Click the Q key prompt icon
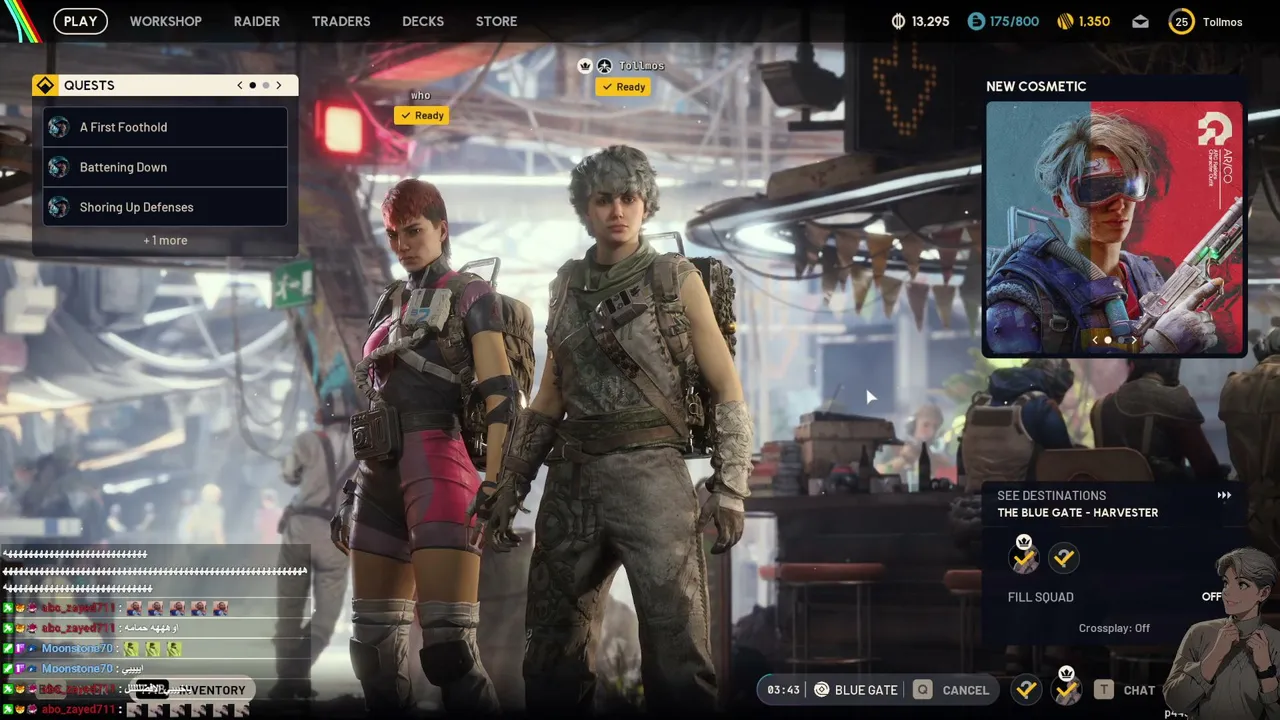The width and height of the screenshot is (1280, 720). 922,690
